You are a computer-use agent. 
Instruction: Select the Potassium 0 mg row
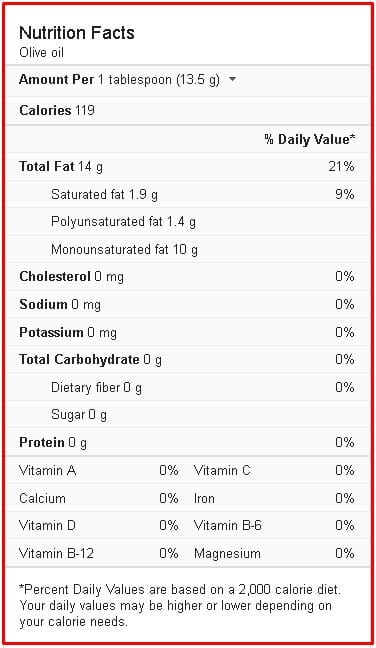point(188,332)
